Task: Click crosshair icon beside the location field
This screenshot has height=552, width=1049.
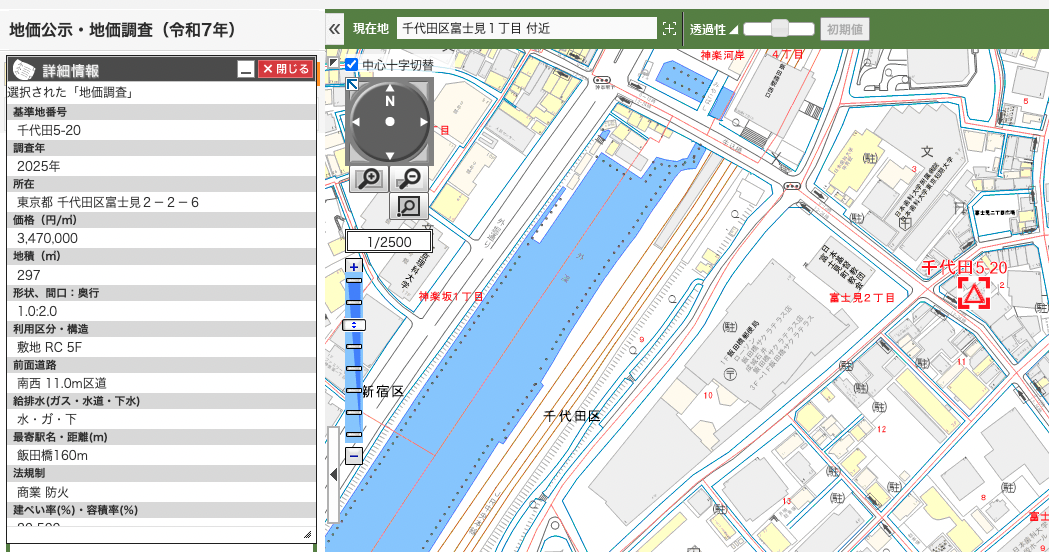Action: tap(669, 29)
